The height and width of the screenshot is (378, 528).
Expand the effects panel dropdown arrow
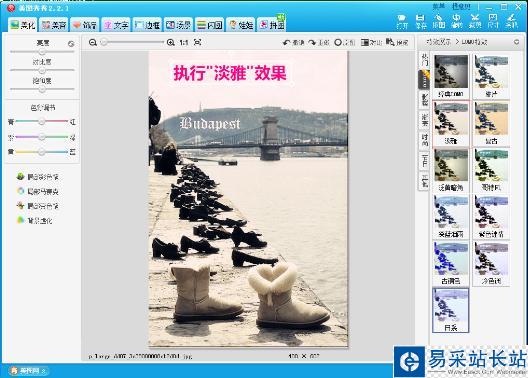click(517, 42)
